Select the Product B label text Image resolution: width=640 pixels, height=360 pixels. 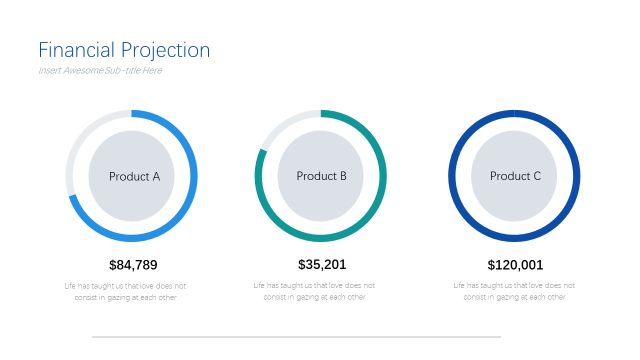coord(321,176)
